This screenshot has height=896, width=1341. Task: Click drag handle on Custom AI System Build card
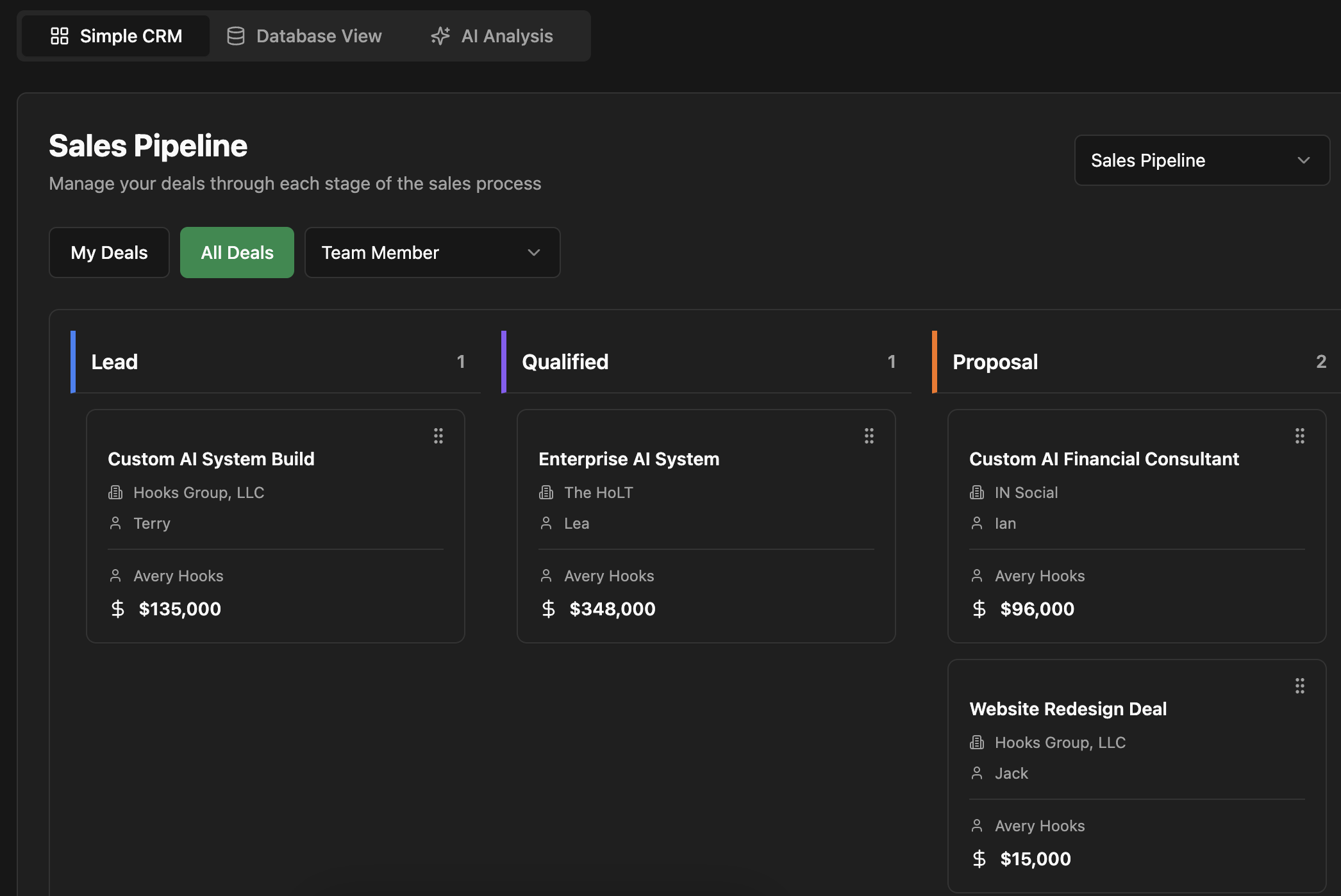[438, 436]
